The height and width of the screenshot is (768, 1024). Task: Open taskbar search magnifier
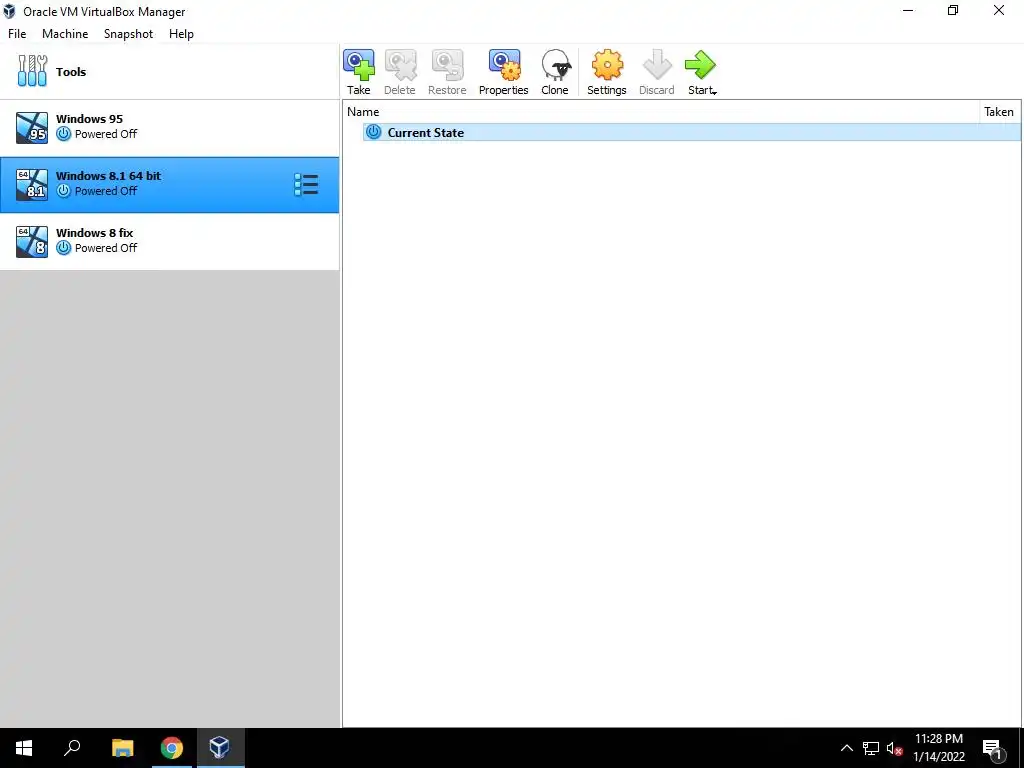click(x=72, y=748)
